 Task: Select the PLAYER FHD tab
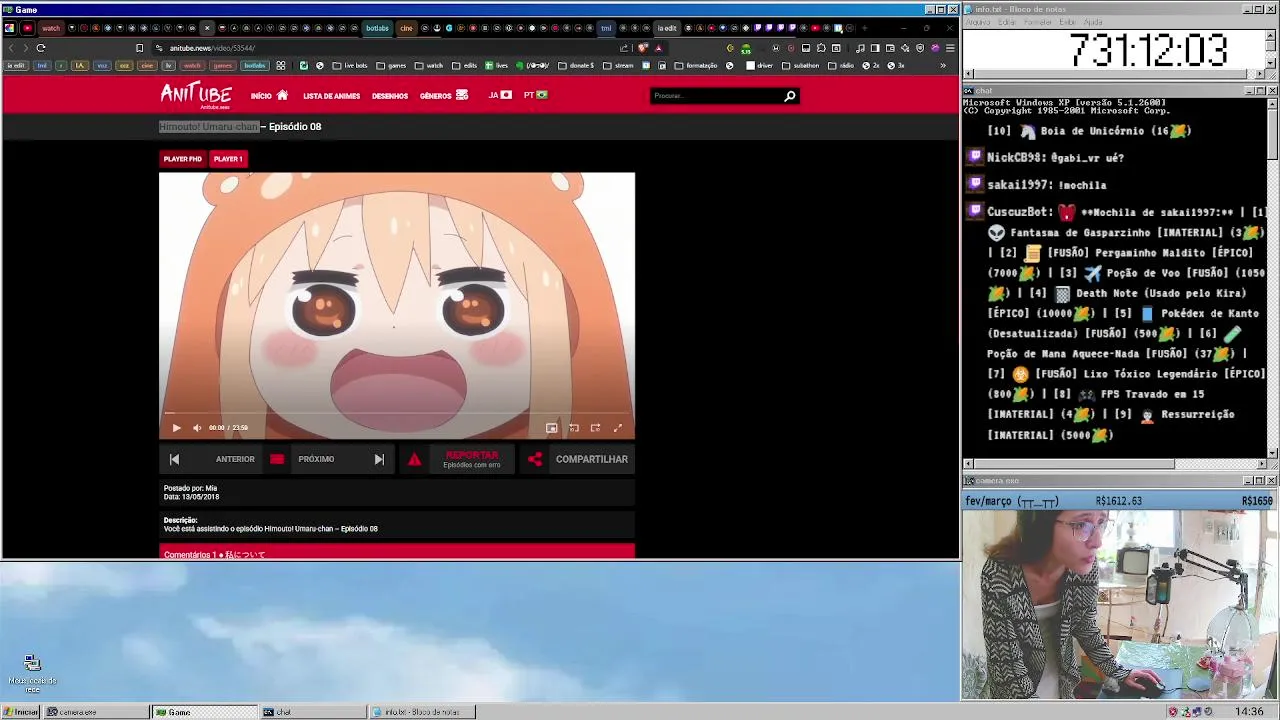click(x=183, y=159)
